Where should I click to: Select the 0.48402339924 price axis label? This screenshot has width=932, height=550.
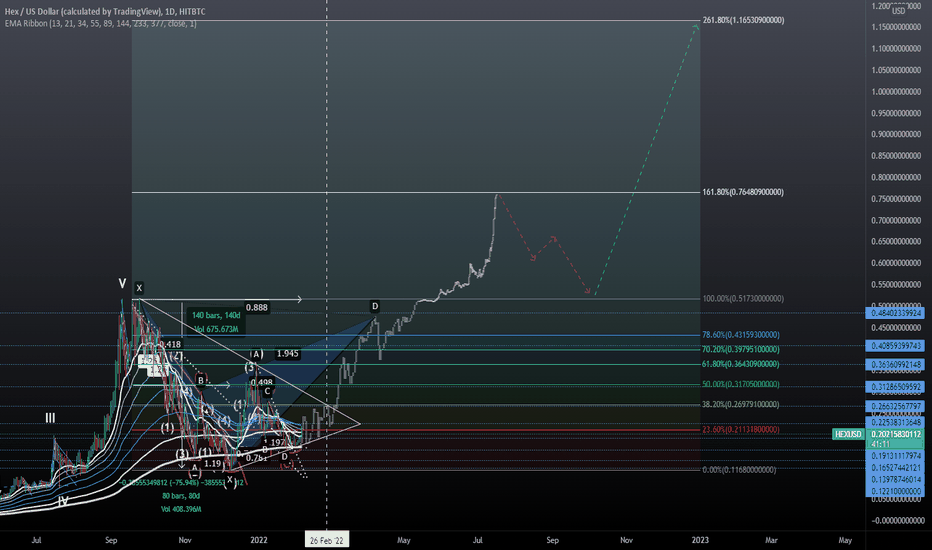(896, 313)
